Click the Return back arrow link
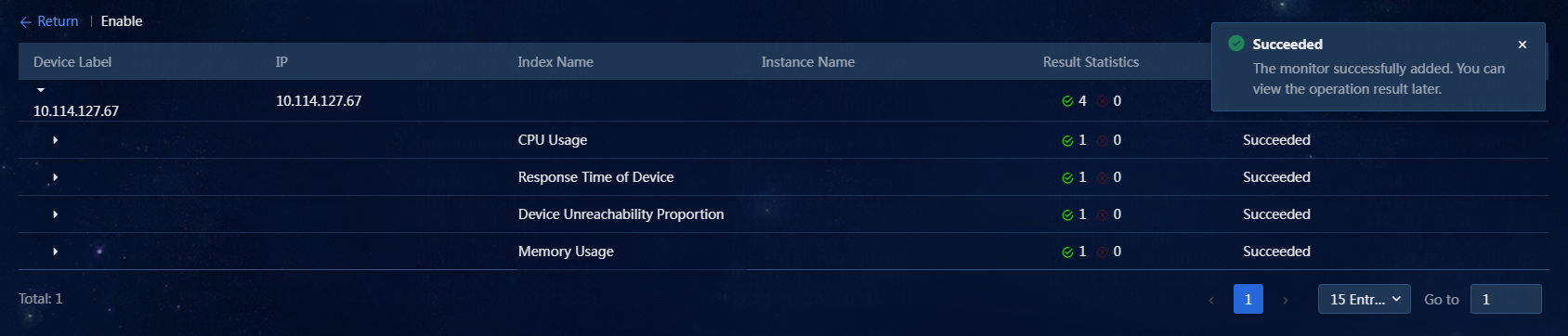Viewport: 1568px width, 336px height. pos(49,21)
